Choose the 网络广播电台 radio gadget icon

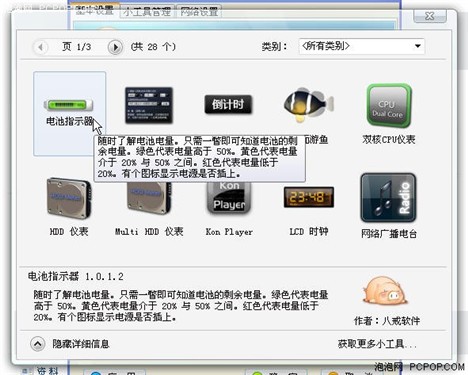[388, 198]
